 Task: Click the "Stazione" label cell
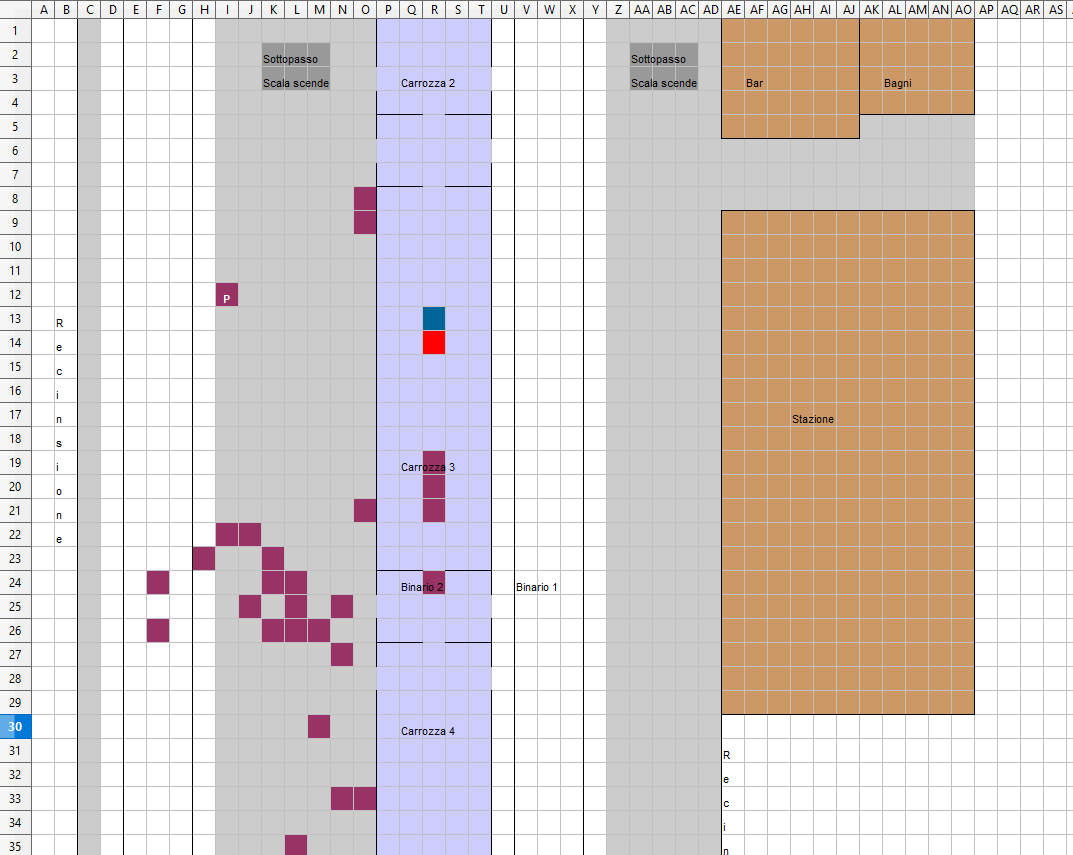point(812,419)
